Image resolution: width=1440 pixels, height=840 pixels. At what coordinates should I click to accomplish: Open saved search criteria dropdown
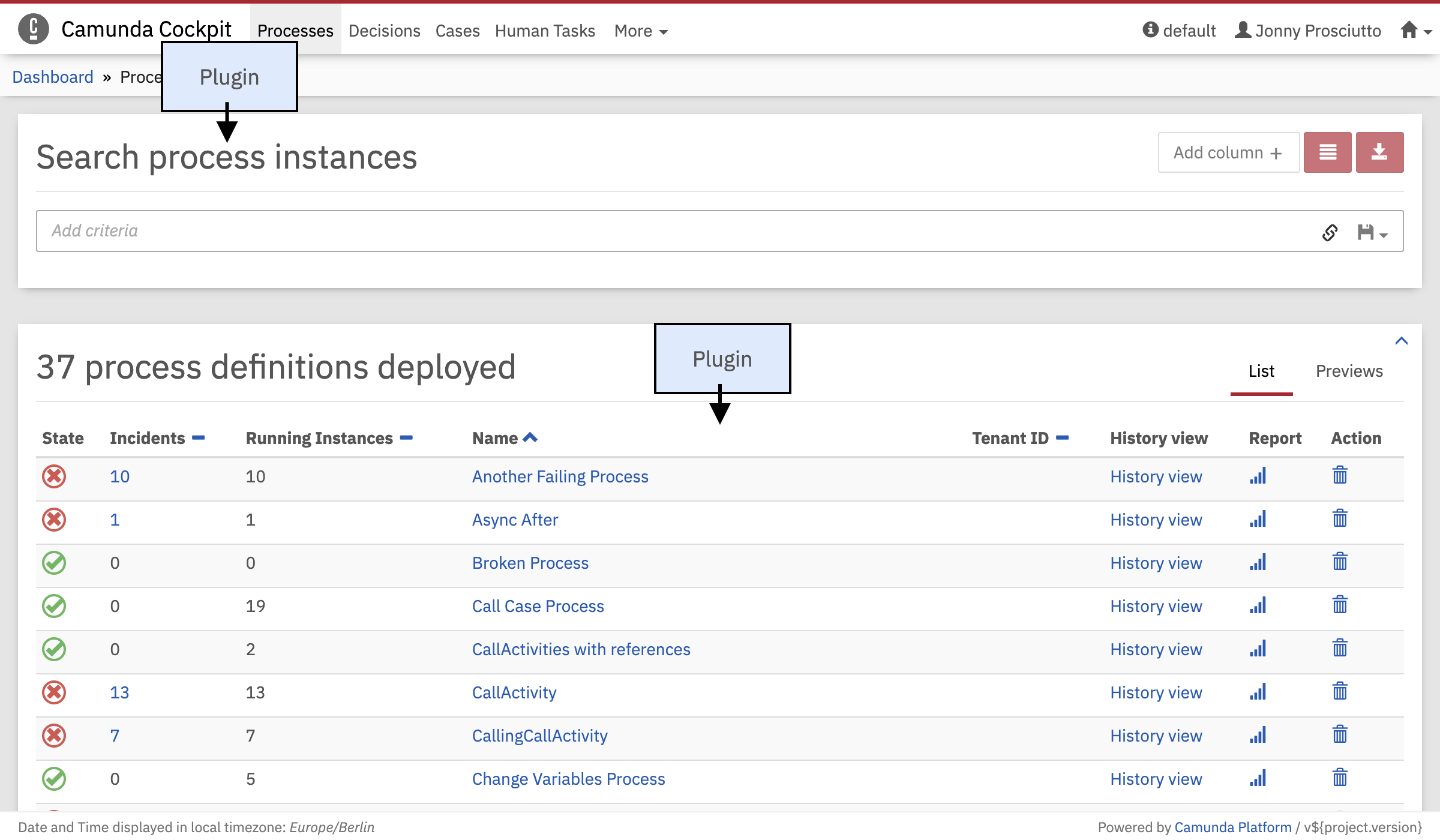click(x=1372, y=232)
